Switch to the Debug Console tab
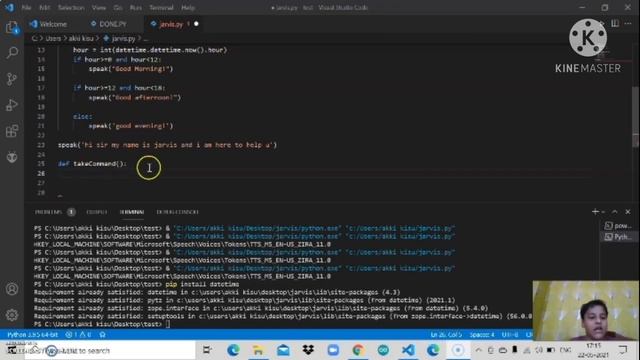640x360 pixels. [178, 212]
